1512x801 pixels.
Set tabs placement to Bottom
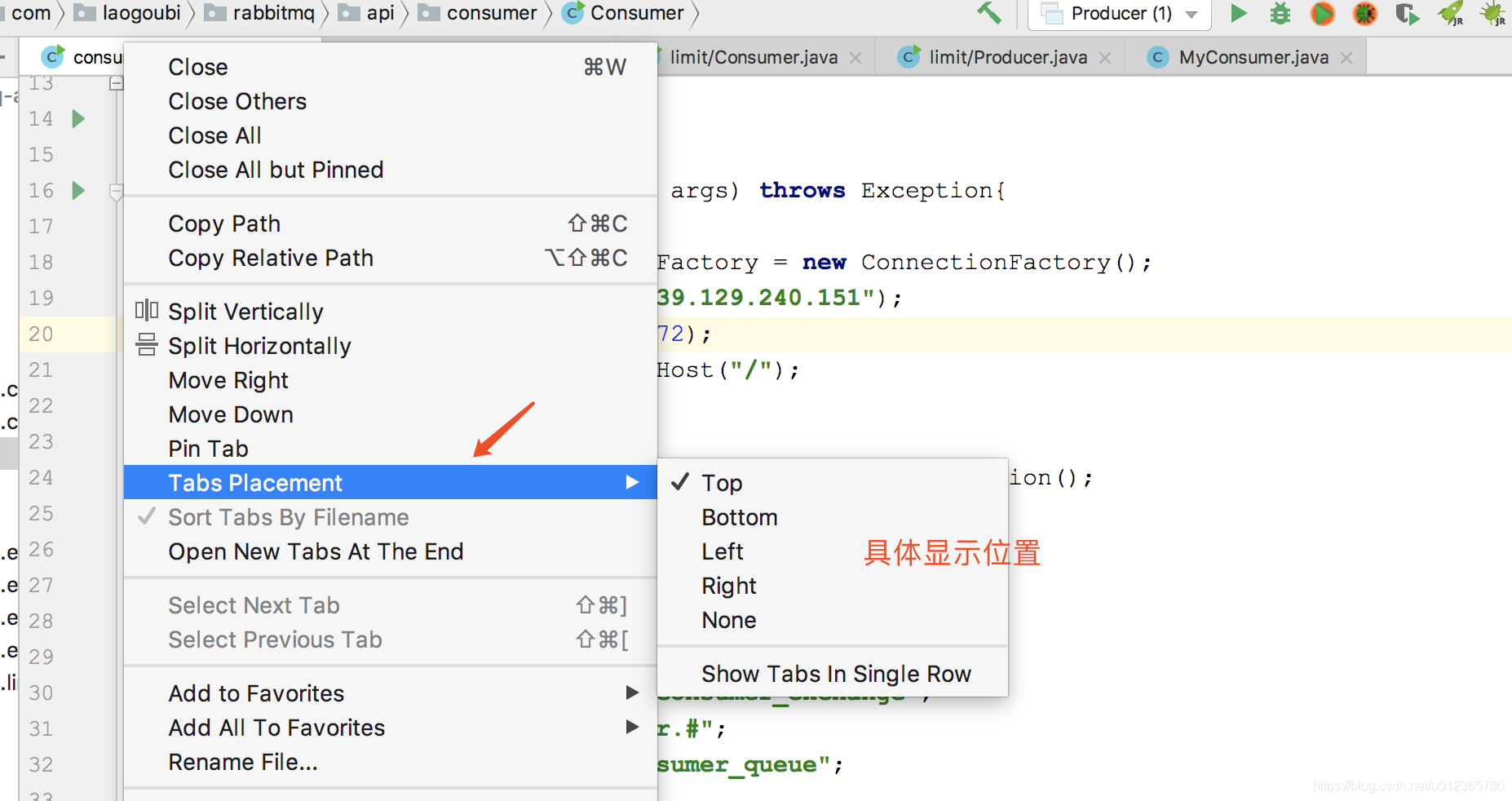click(833, 517)
